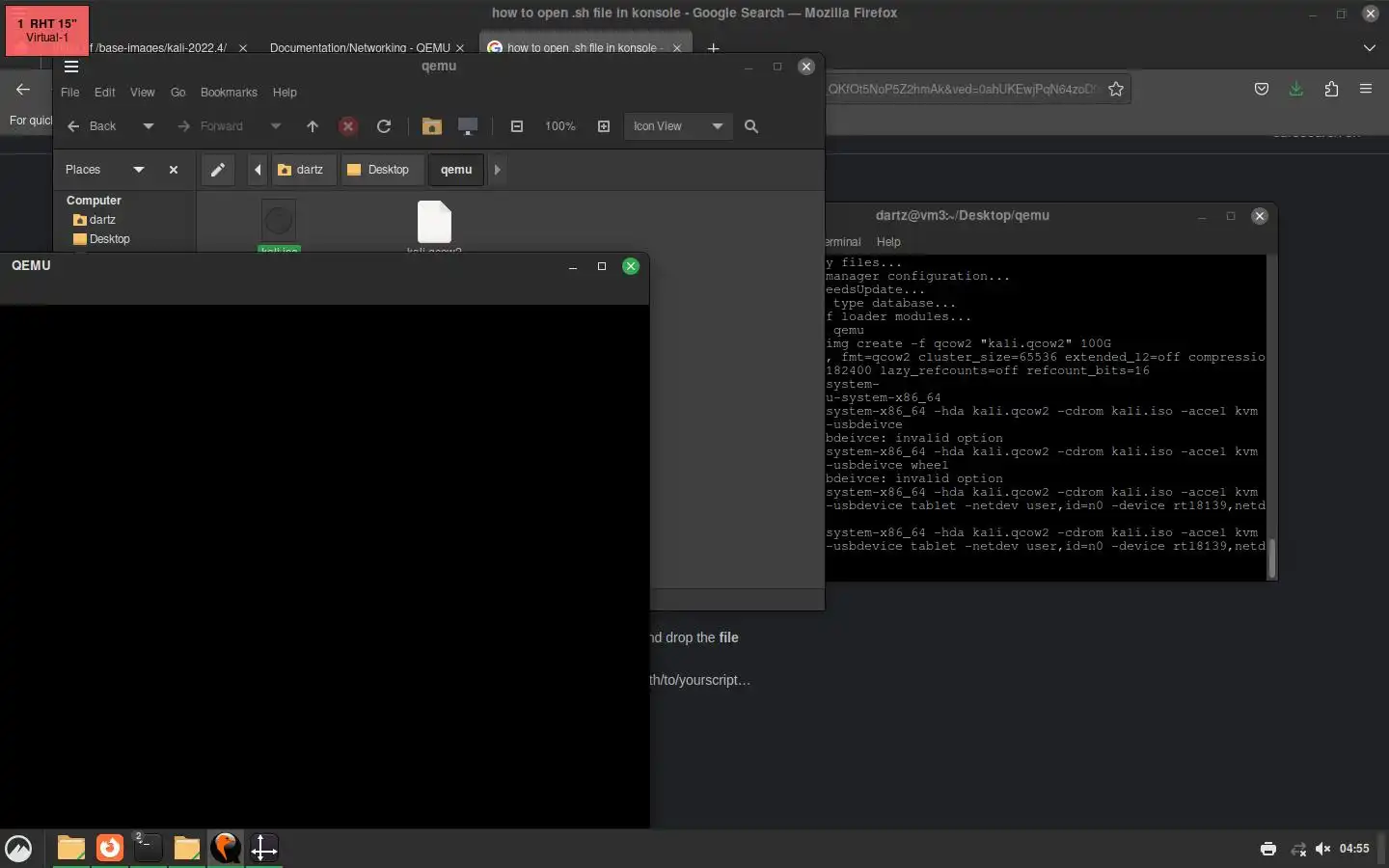Open the Back history dropdown arrow
The image size is (1389, 868).
coord(148,126)
